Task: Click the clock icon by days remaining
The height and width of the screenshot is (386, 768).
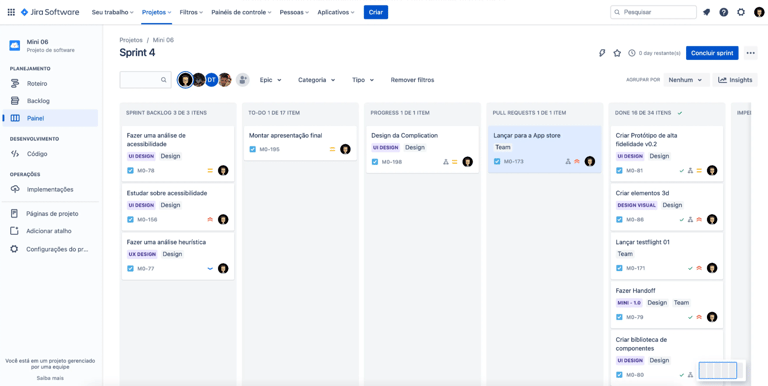Action: [x=632, y=53]
